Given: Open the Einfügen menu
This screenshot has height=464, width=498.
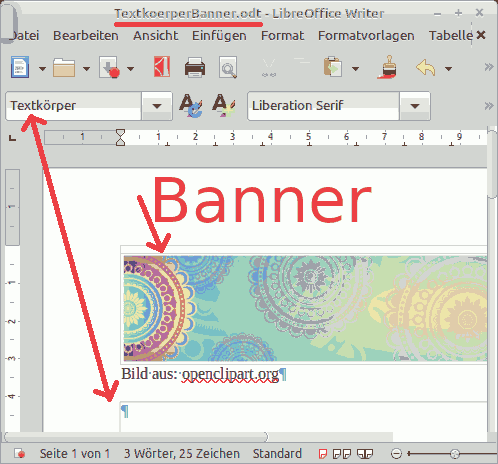Looking at the screenshot, I should point(219,35).
